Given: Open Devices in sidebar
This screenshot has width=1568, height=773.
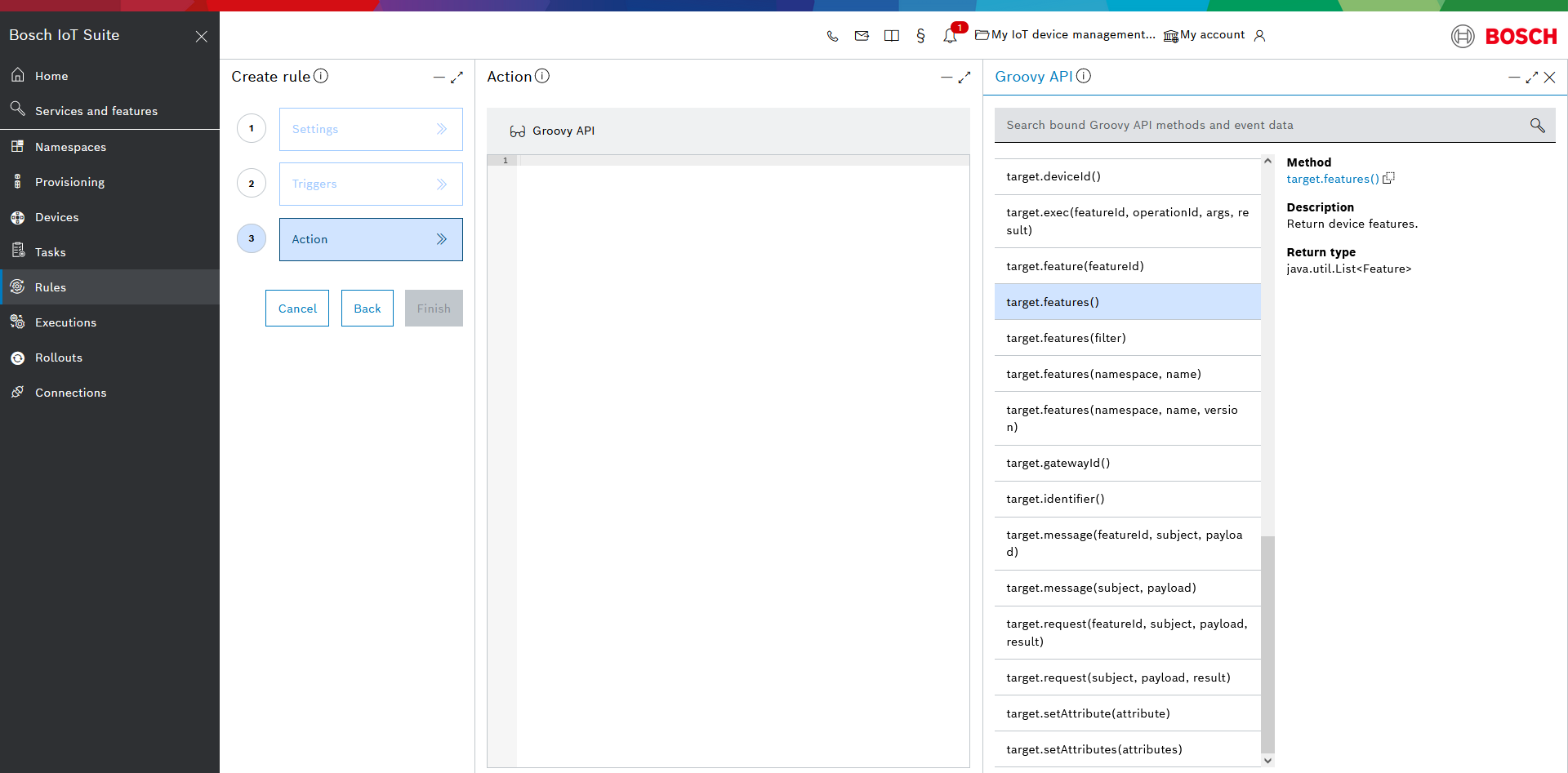Looking at the screenshot, I should coord(109,217).
